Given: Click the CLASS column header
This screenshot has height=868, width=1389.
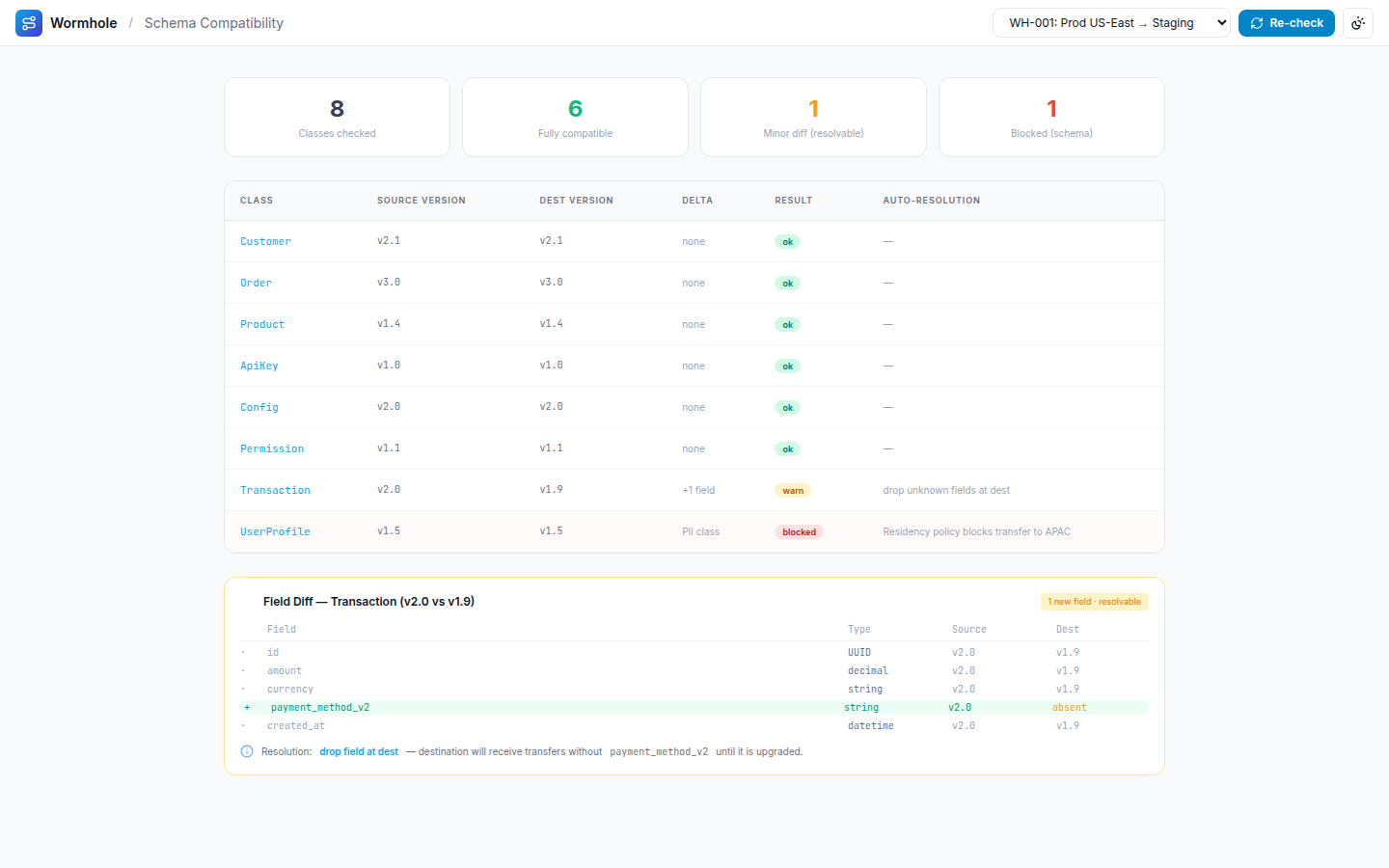Looking at the screenshot, I should [x=257, y=201].
